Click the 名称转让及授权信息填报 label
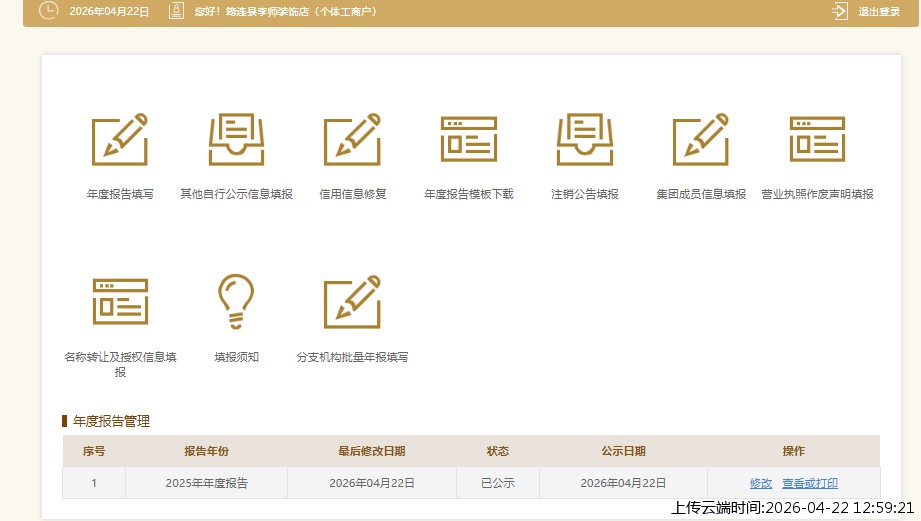The width and height of the screenshot is (921, 521). 120,364
